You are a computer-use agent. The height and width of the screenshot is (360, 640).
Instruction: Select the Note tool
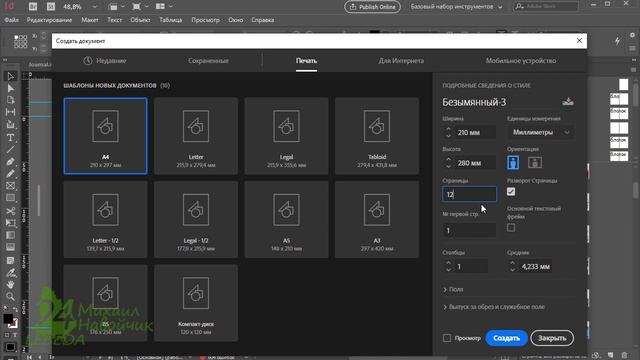(11, 260)
